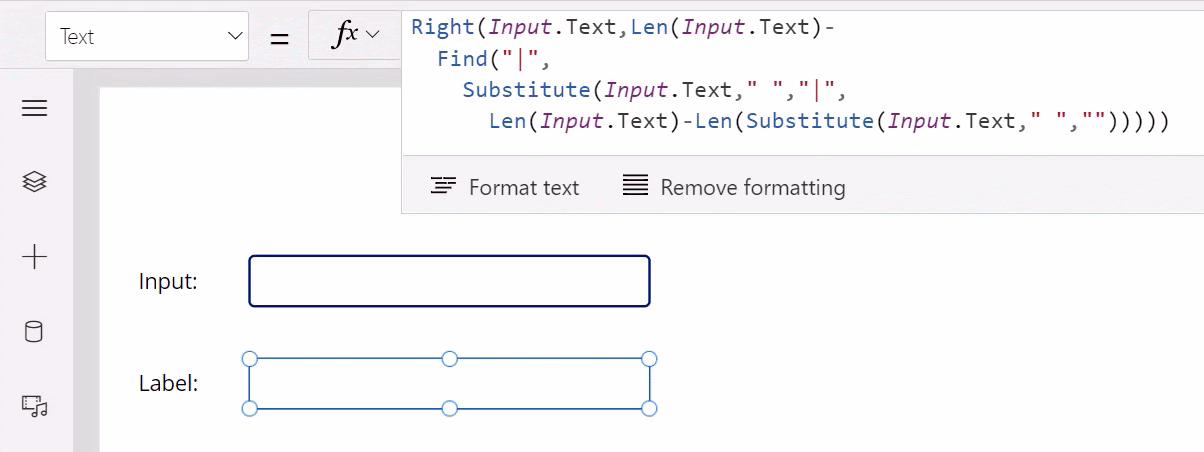This screenshot has height=452, width=1204.
Task: Click the Remove formatting lines icon
Action: (x=635, y=187)
